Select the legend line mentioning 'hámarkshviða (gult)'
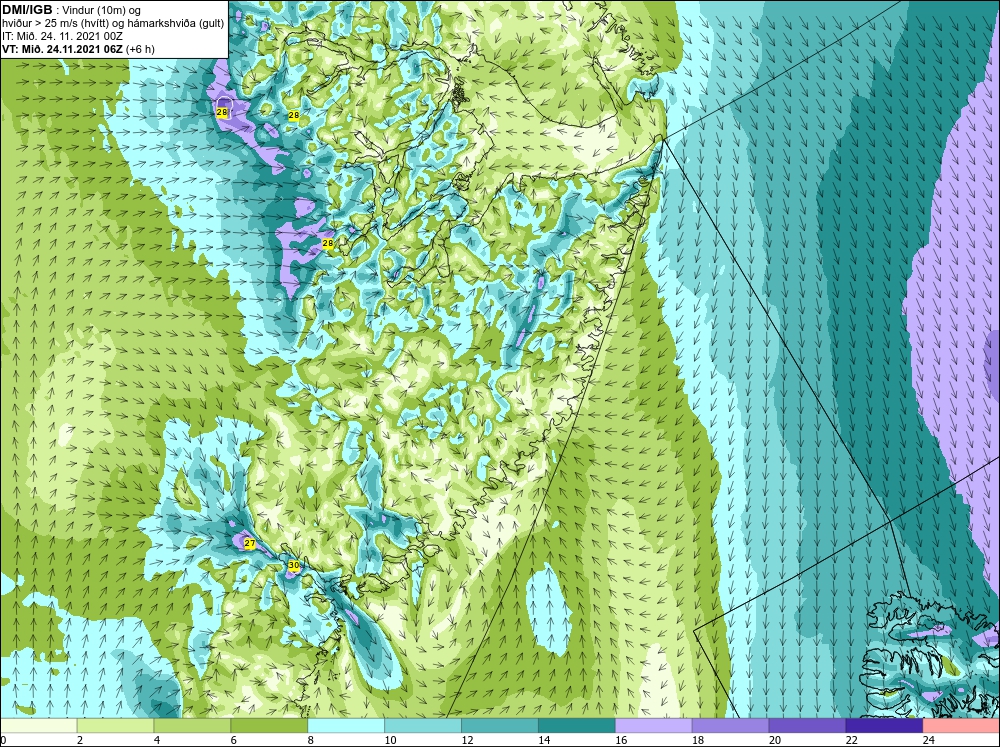Image resolution: width=1000 pixels, height=747 pixels. pyautogui.click(x=113, y=24)
